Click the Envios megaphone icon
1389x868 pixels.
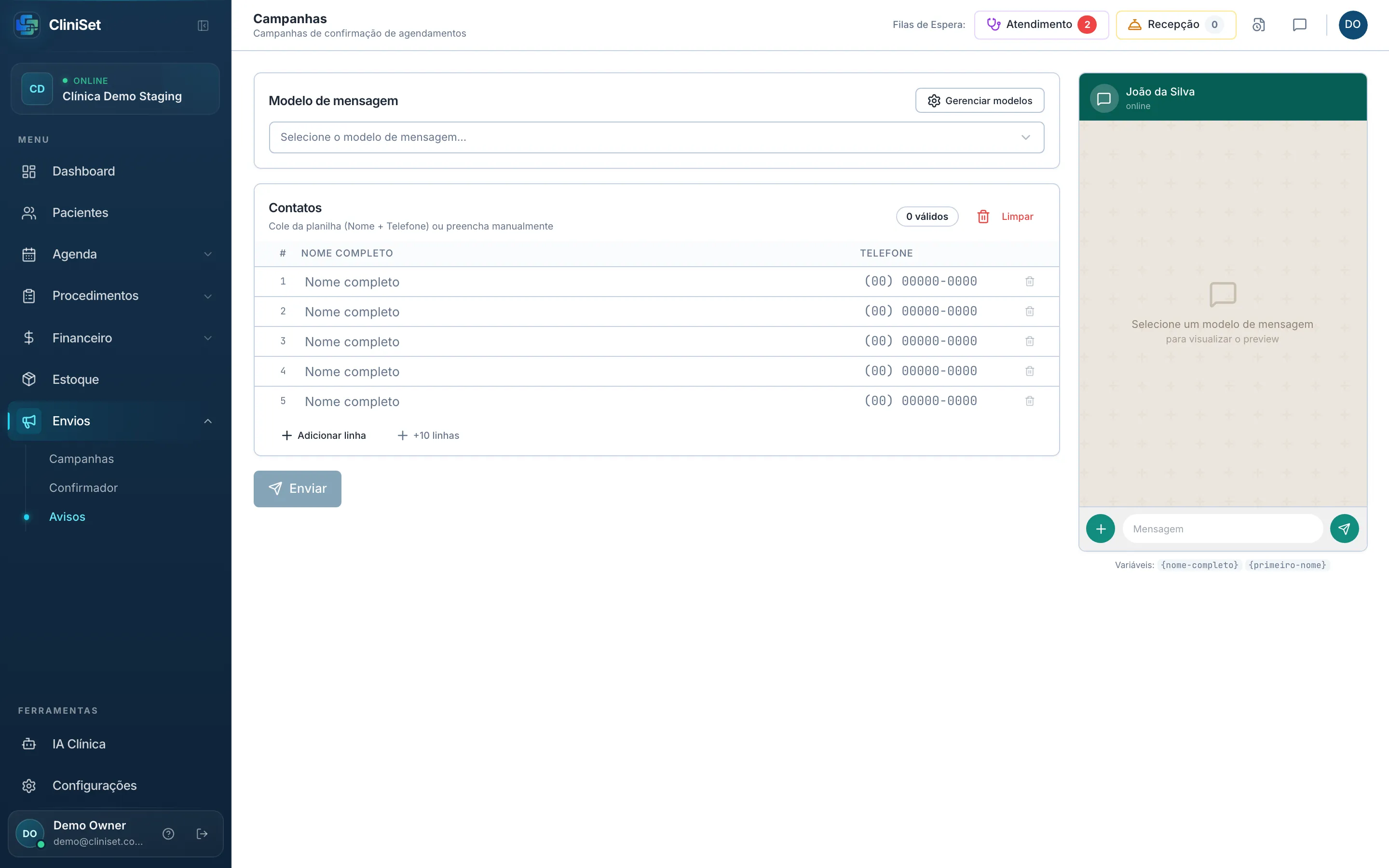coord(29,421)
